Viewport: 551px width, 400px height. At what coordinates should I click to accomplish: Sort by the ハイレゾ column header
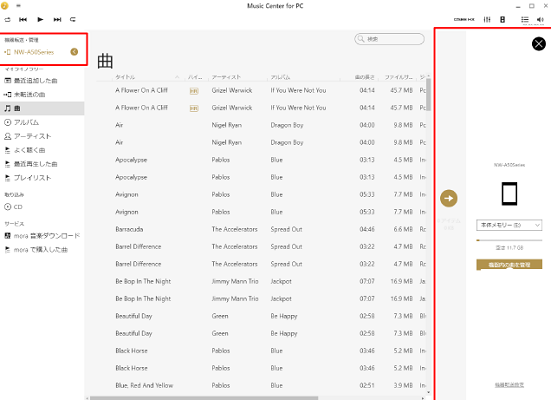195,77
